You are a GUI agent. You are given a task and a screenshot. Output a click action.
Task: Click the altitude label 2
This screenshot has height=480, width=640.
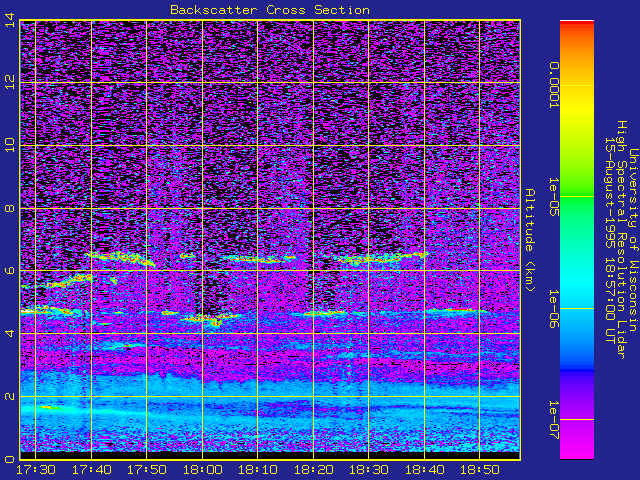9,396
